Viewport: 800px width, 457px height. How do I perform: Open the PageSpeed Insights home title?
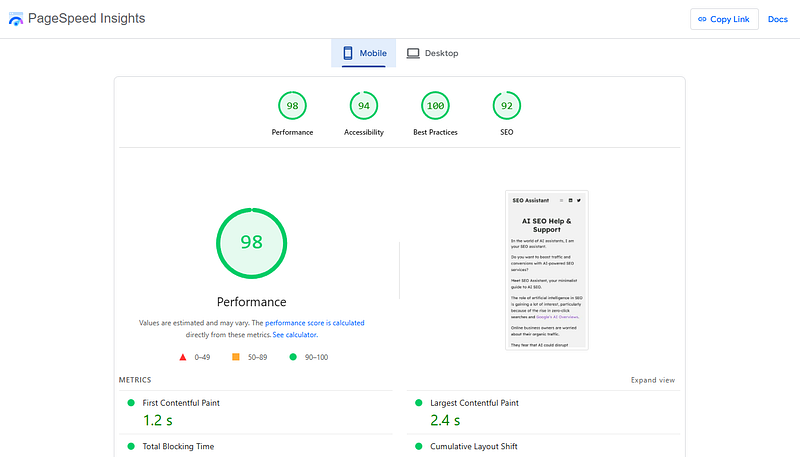point(86,18)
